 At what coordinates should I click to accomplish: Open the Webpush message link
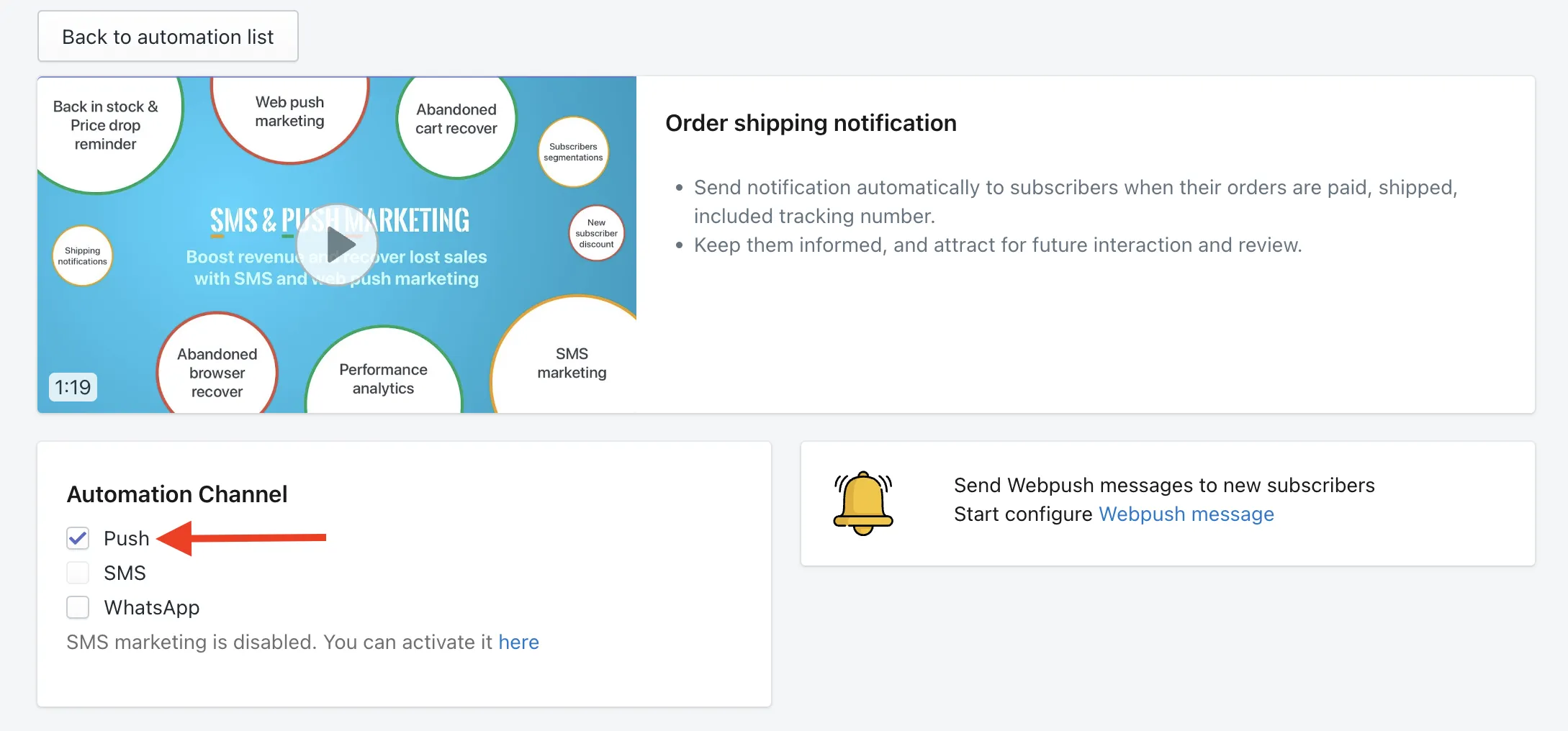pyautogui.click(x=1186, y=514)
